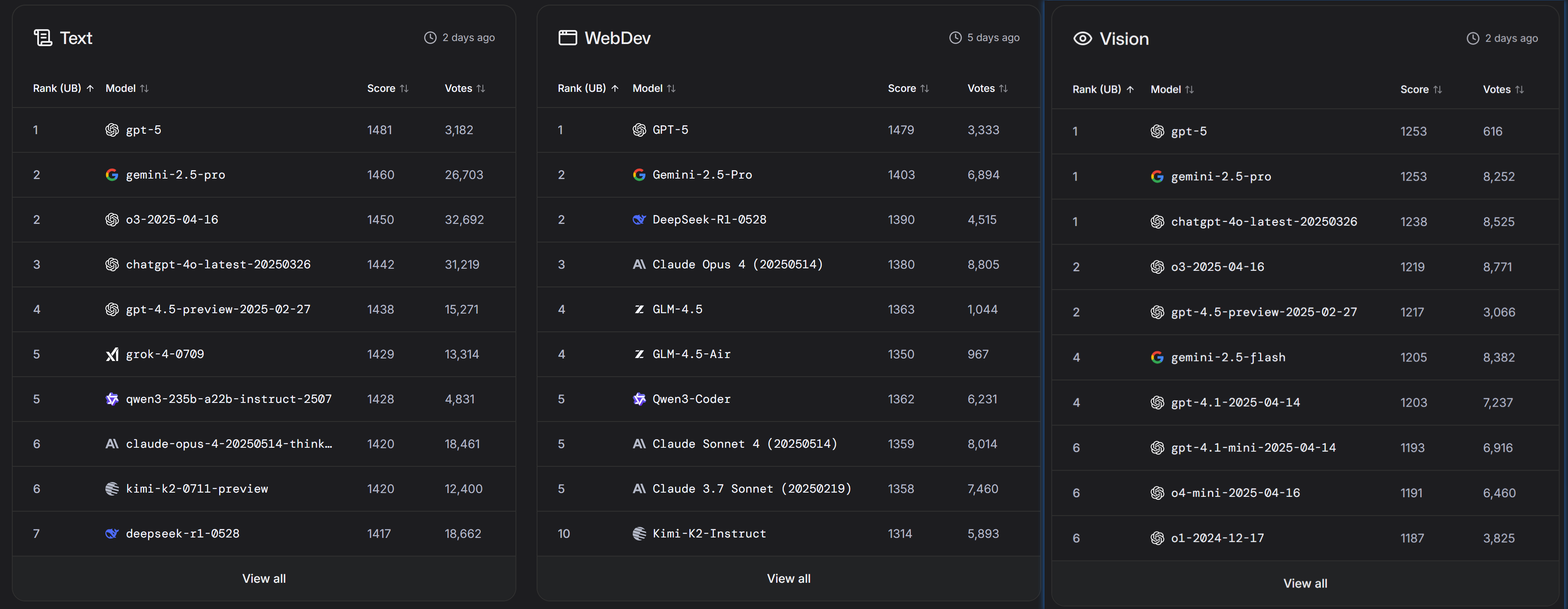Sort WebDev table by Votes column

[987, 88]
